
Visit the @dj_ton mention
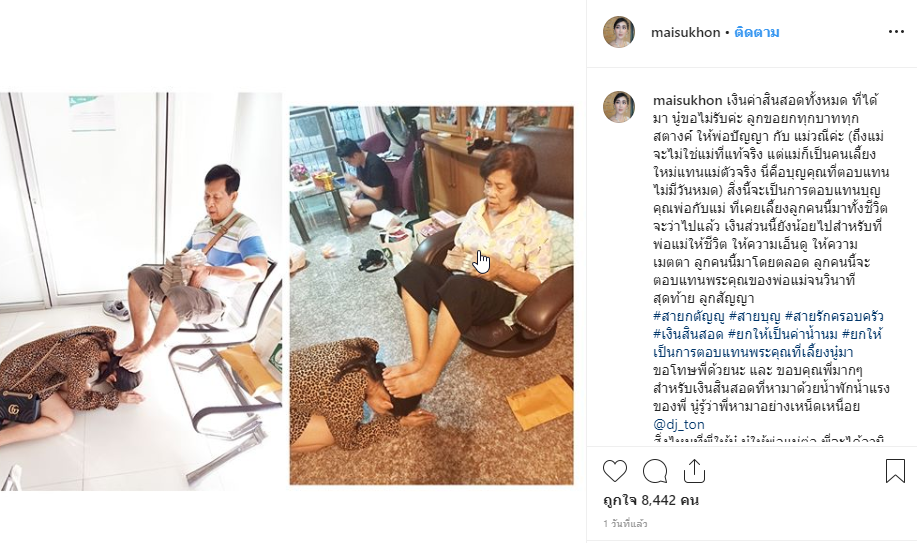coord(678,424)
